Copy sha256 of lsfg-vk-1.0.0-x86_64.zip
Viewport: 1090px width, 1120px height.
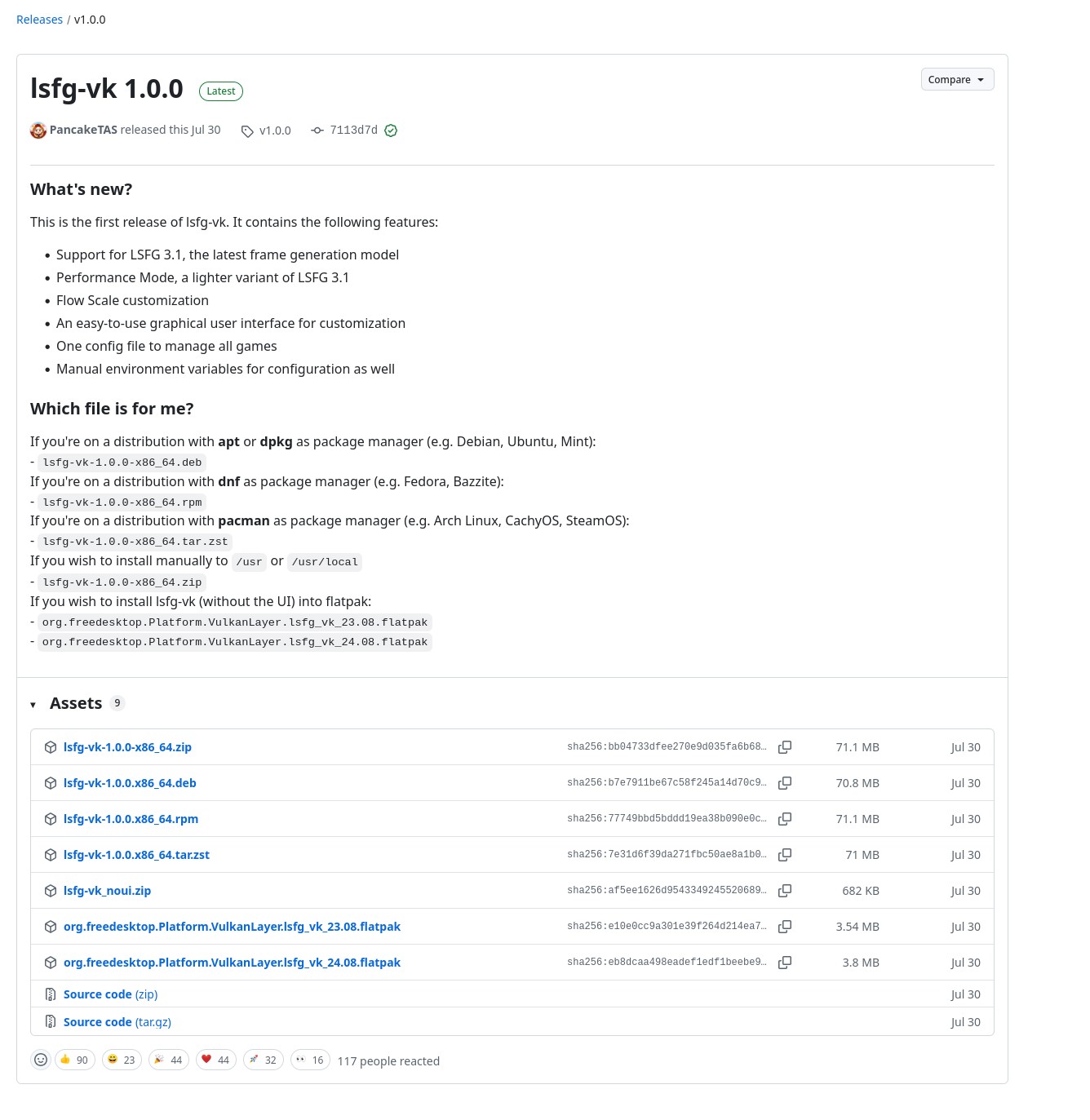click(785, 747)
